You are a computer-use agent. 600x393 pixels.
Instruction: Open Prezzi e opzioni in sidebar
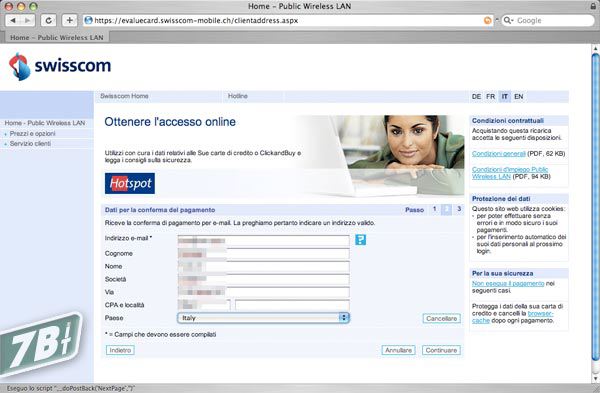pos(33,134)
